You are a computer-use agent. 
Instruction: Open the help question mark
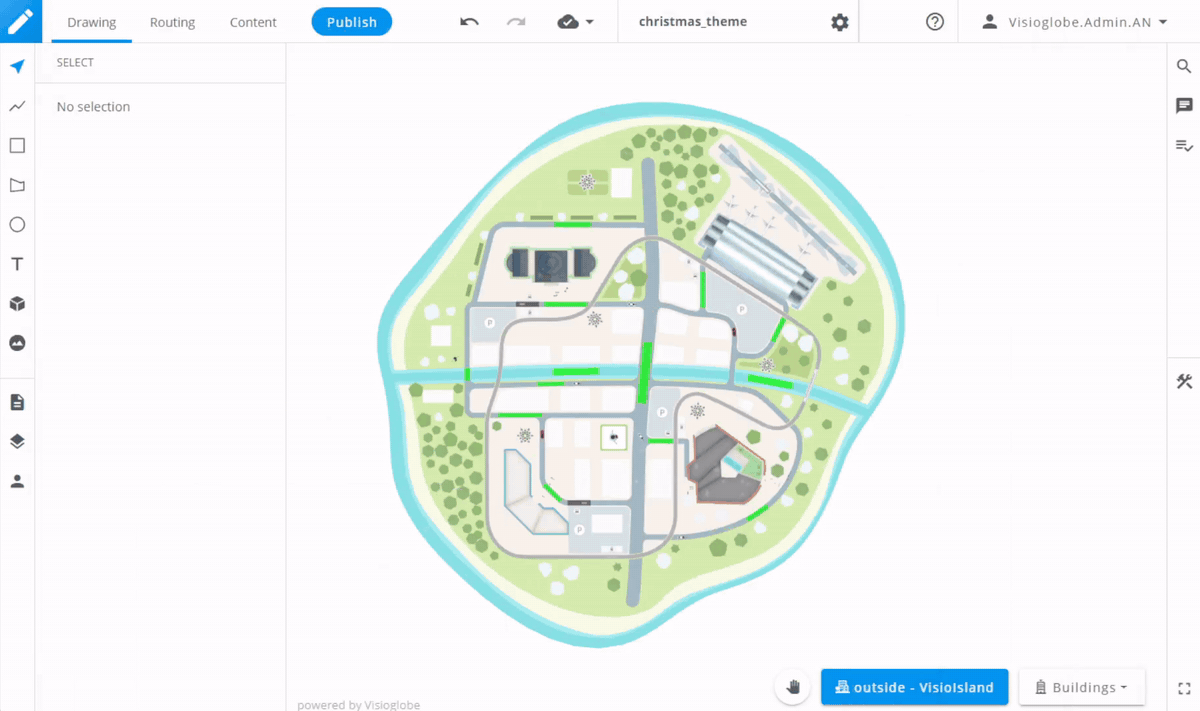(x=935, y=22)
